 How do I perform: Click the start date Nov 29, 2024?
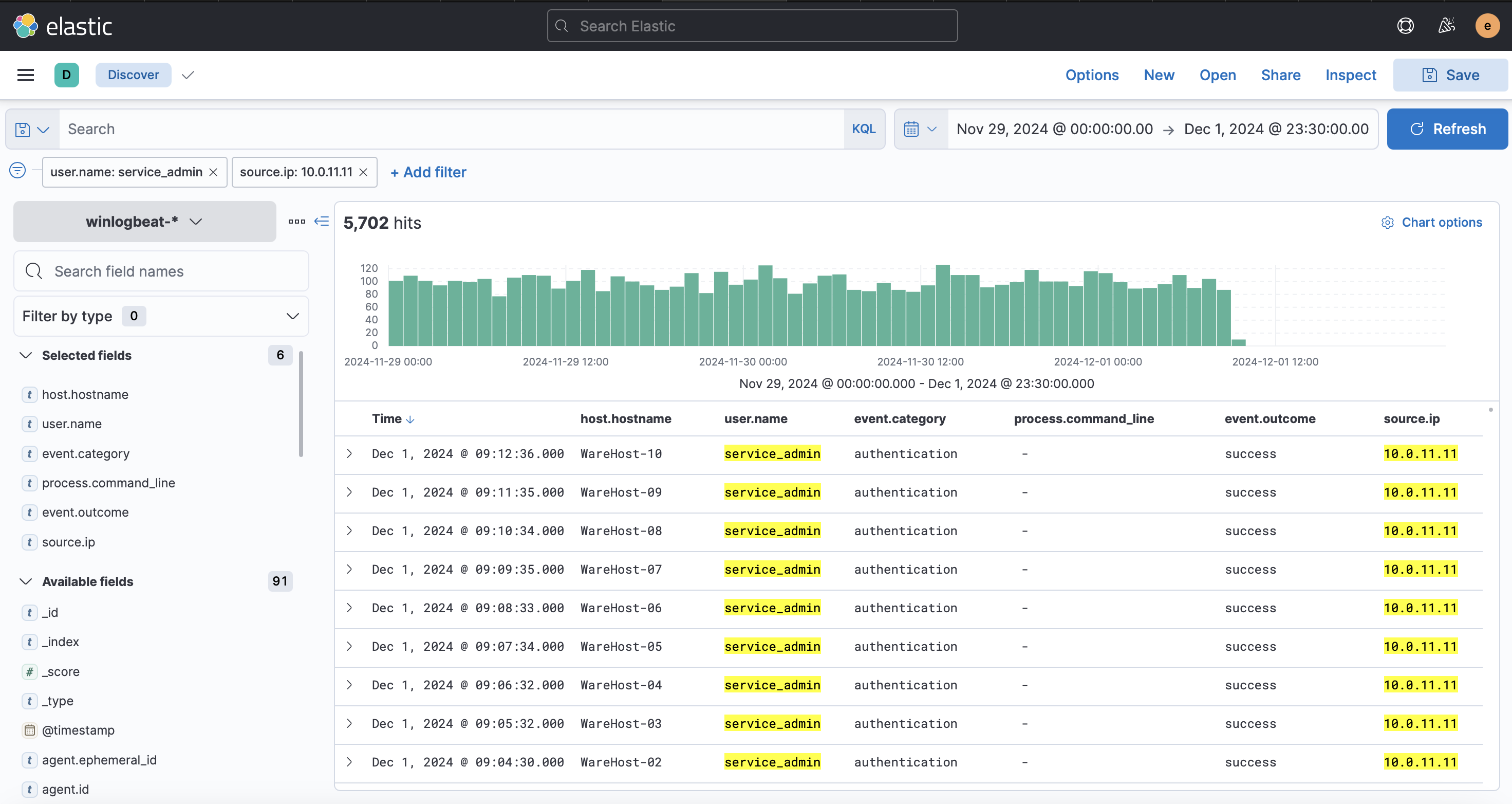[1054, 129]
